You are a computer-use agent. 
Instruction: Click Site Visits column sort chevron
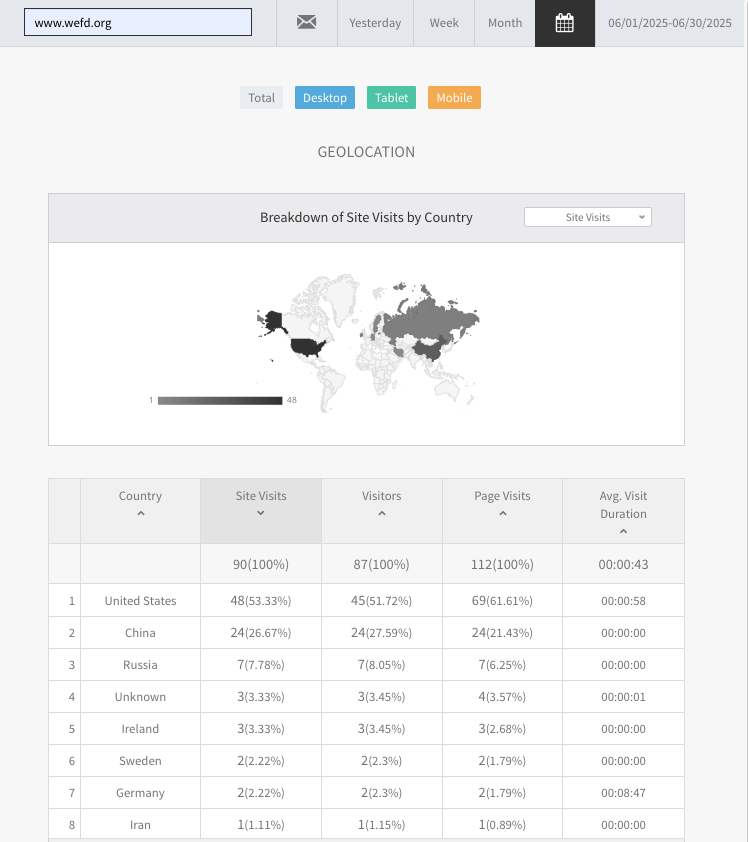click(260, 514)
